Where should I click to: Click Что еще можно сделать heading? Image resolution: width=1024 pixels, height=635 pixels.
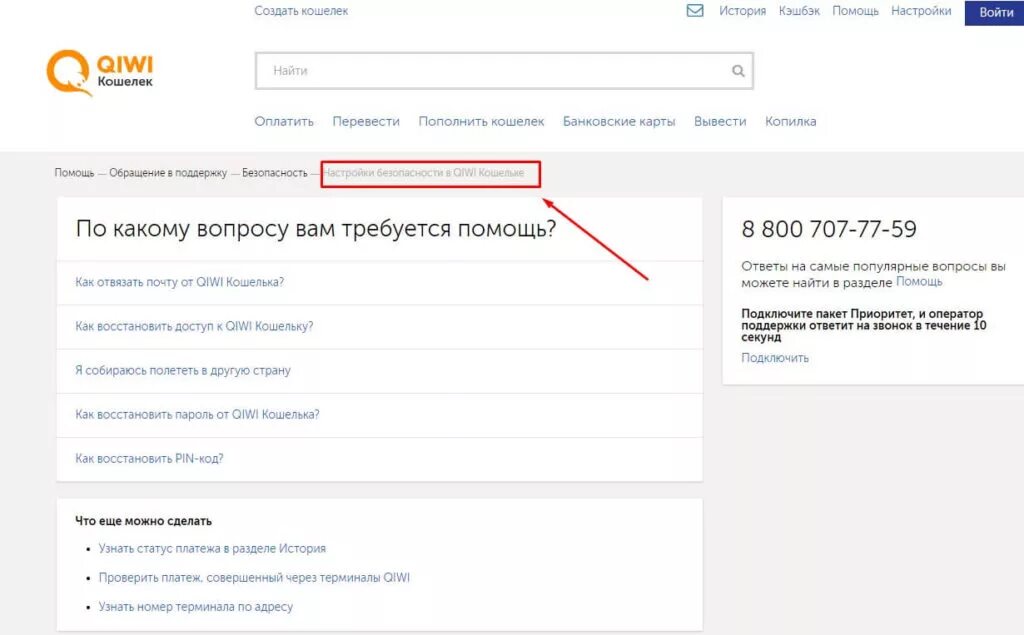[144, 521]
